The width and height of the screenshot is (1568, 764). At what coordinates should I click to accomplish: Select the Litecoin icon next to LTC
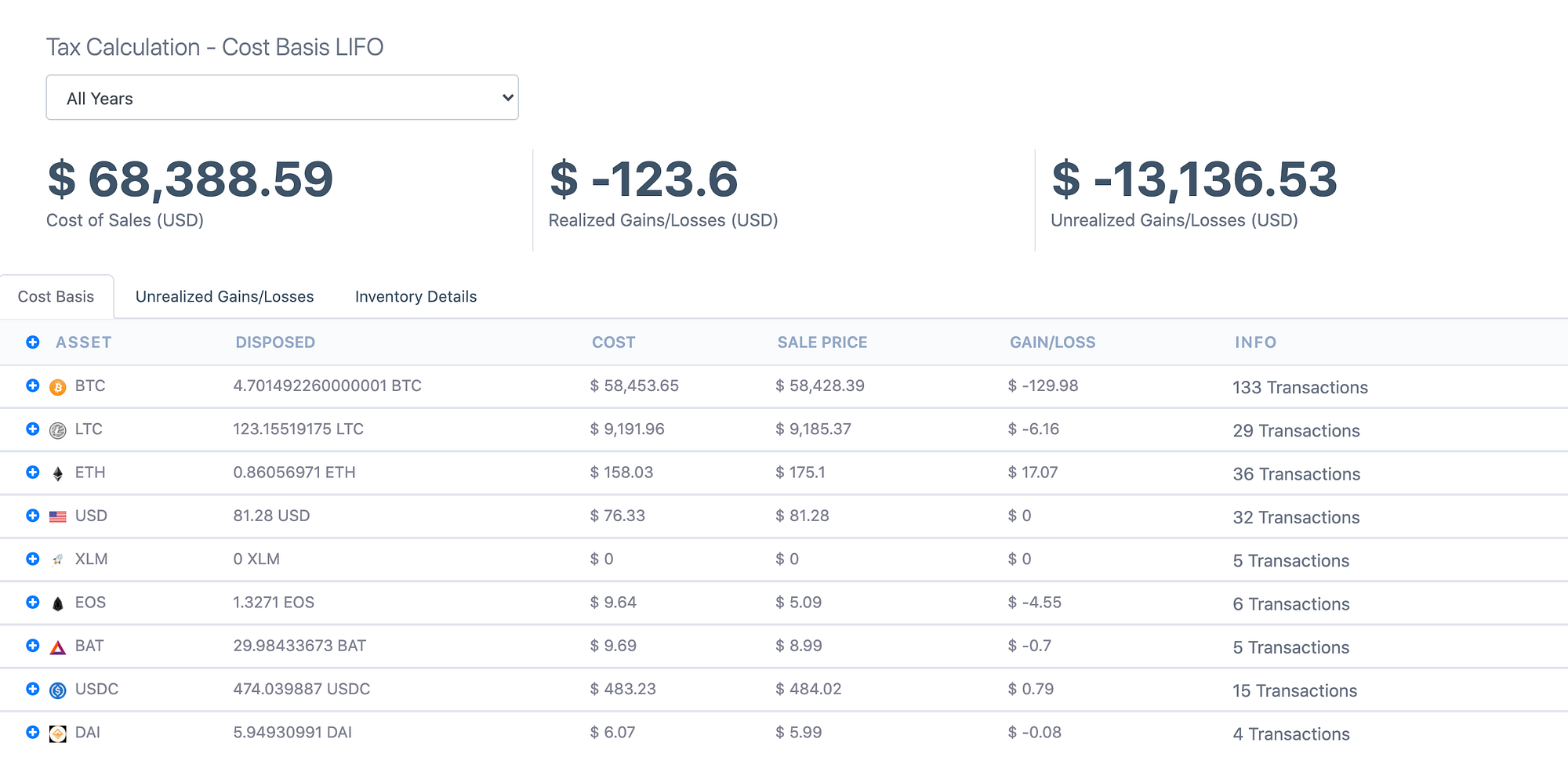(56, 429)
